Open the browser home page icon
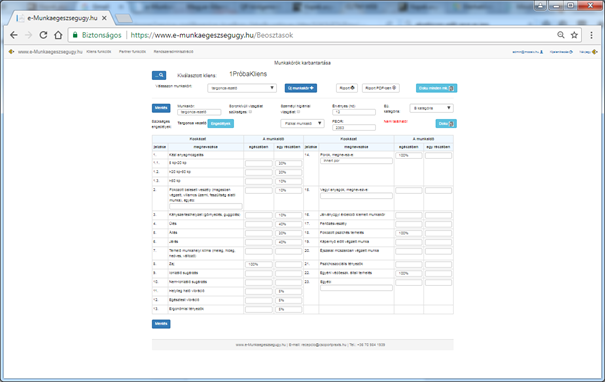Screen dimensions: 605x382 point(58,35)
